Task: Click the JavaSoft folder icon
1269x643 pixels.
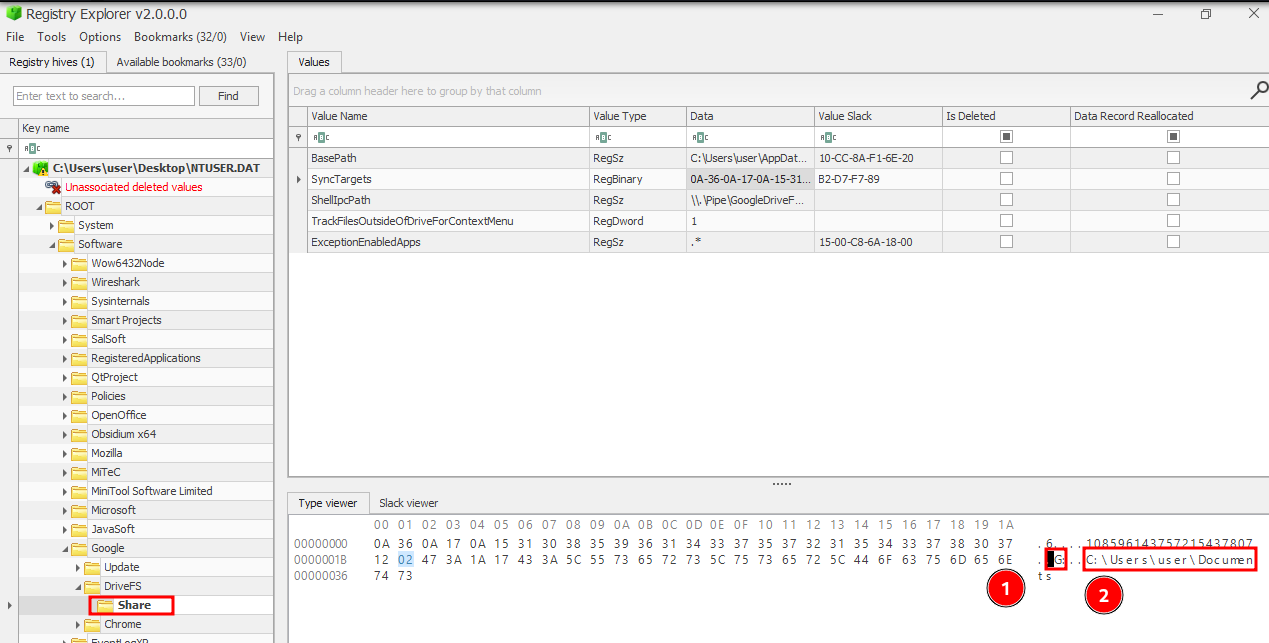Action: (80, 529)
